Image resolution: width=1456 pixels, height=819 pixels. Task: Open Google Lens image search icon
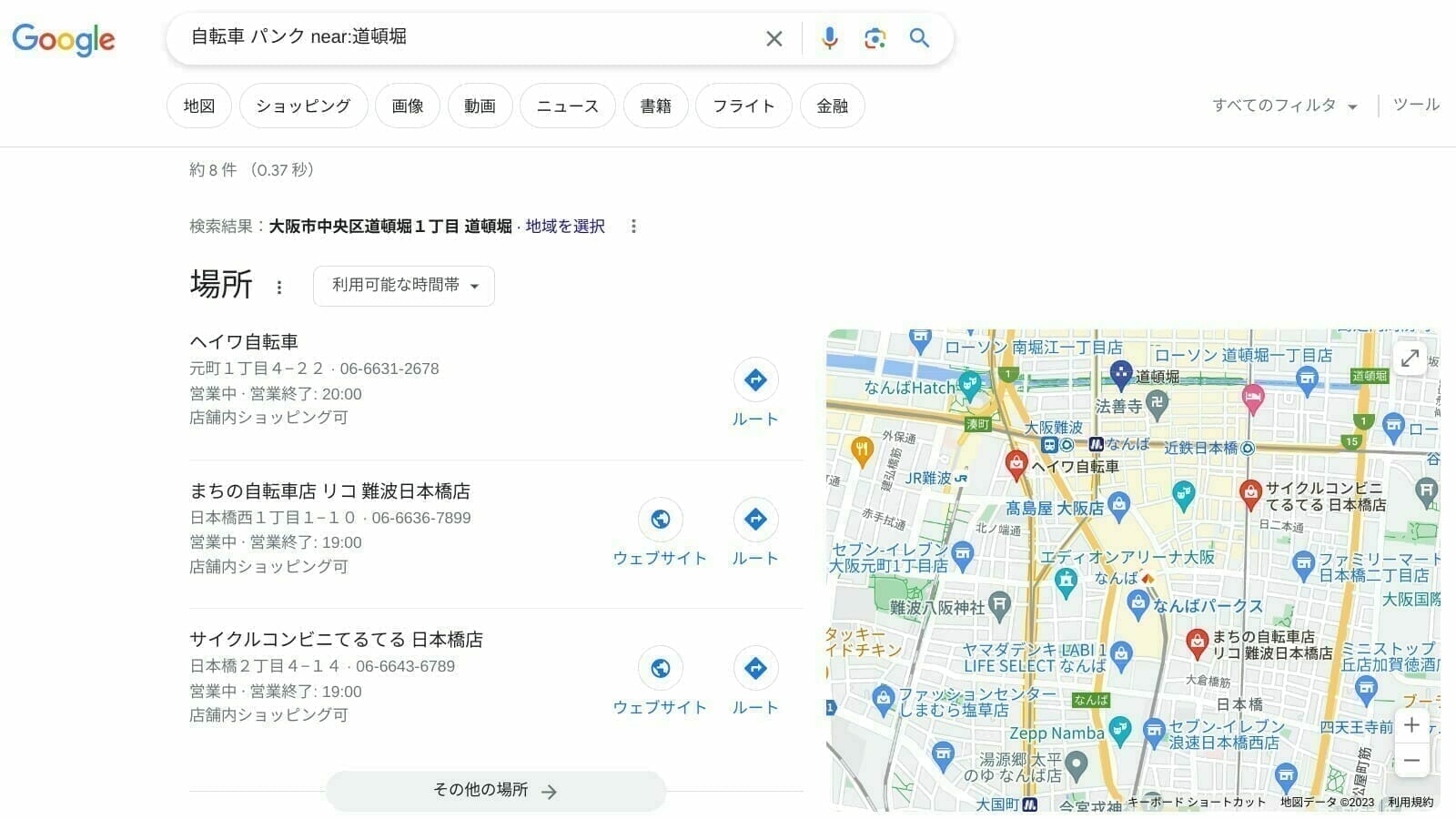[875, 38]
